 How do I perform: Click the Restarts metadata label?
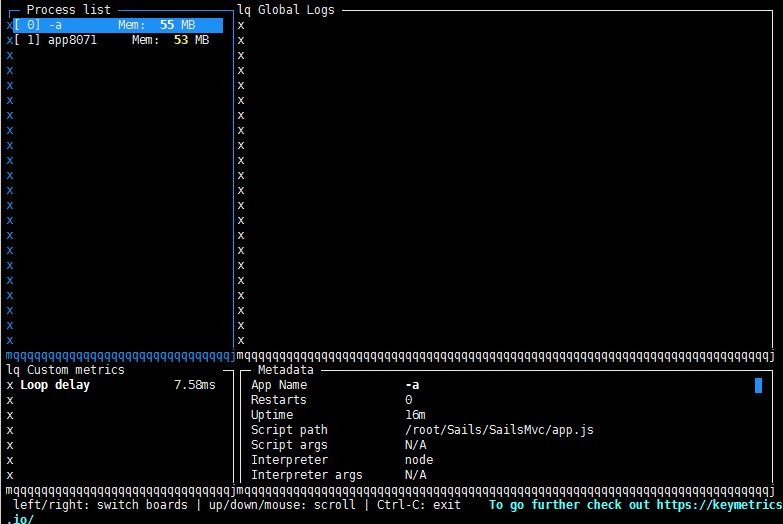(279, 400)
